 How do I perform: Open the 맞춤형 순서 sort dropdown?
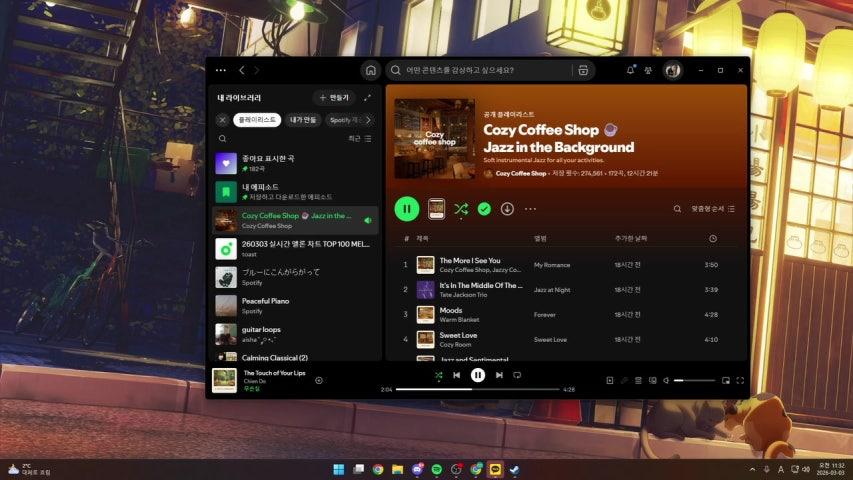pos(713,209)
